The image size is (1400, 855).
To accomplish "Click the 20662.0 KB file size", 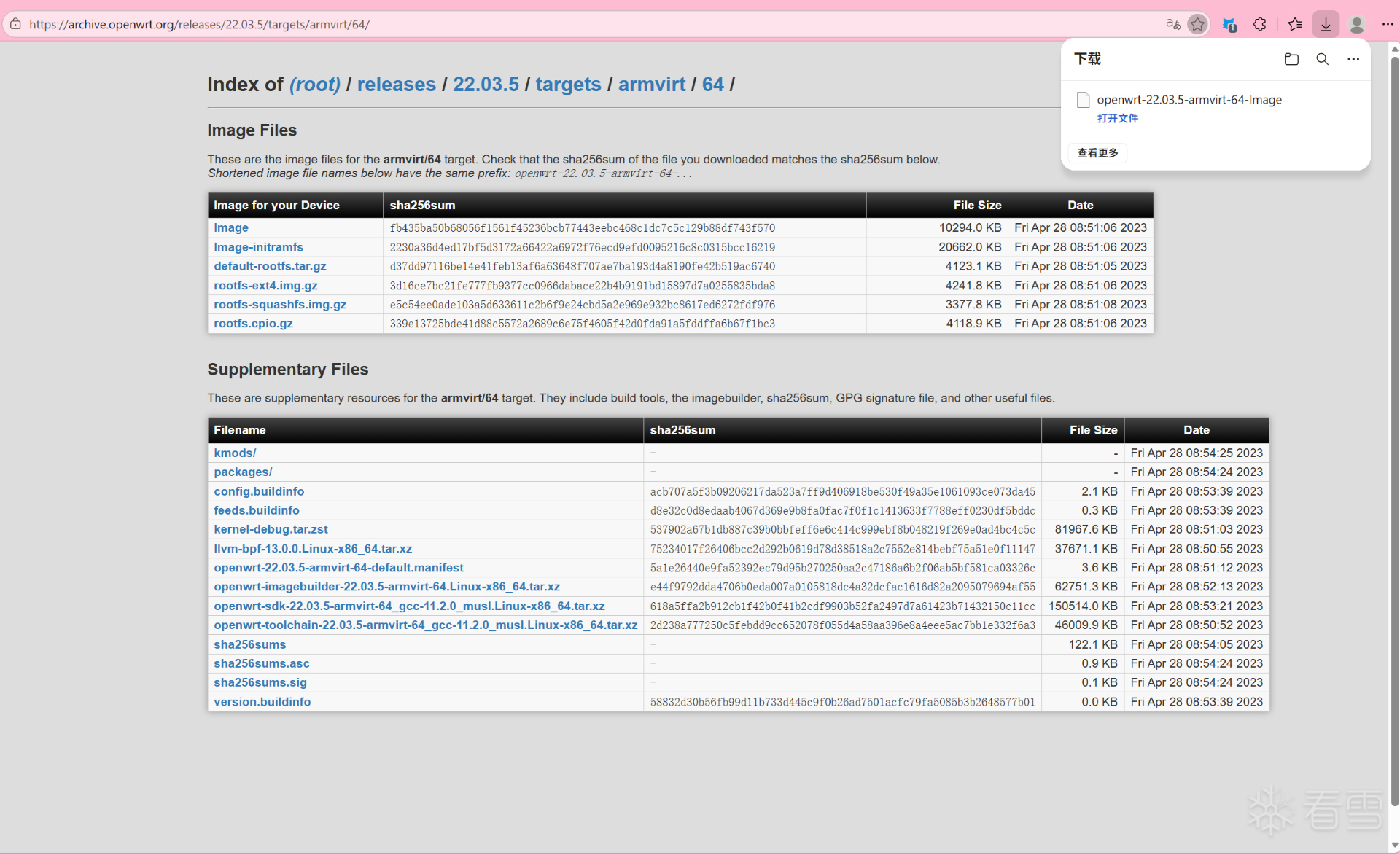I will pos(970,247).
